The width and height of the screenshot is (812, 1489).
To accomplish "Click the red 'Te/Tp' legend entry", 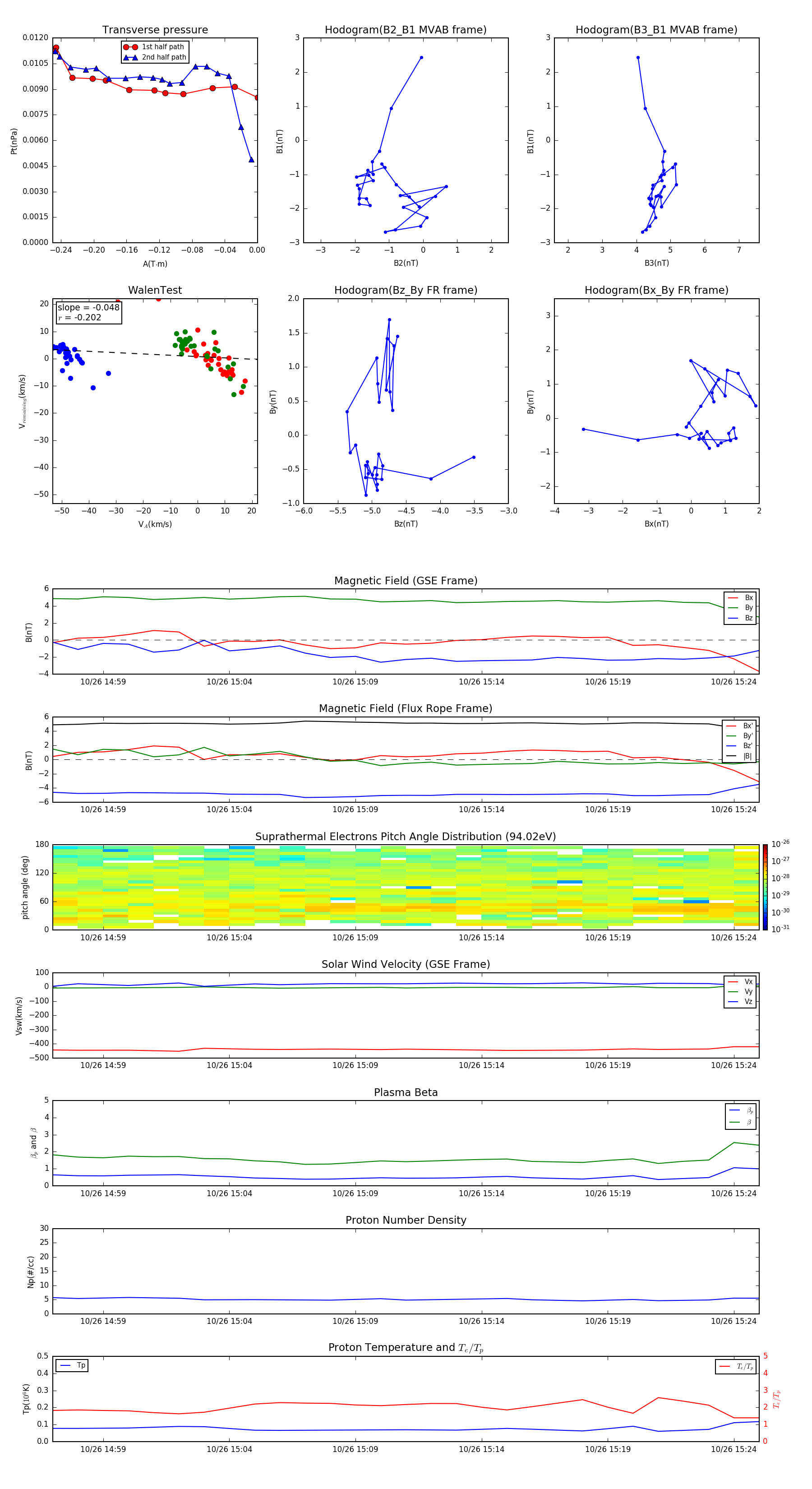I will tap(737, 1366).
